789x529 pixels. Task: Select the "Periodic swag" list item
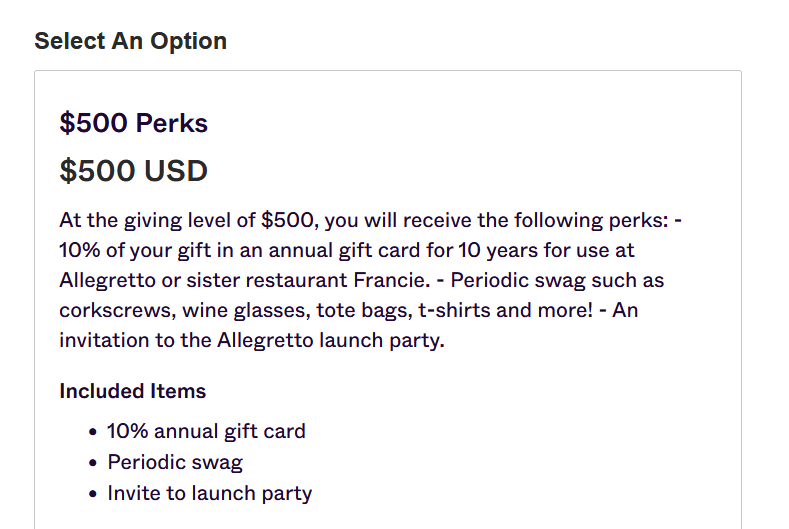pos(175,463)
